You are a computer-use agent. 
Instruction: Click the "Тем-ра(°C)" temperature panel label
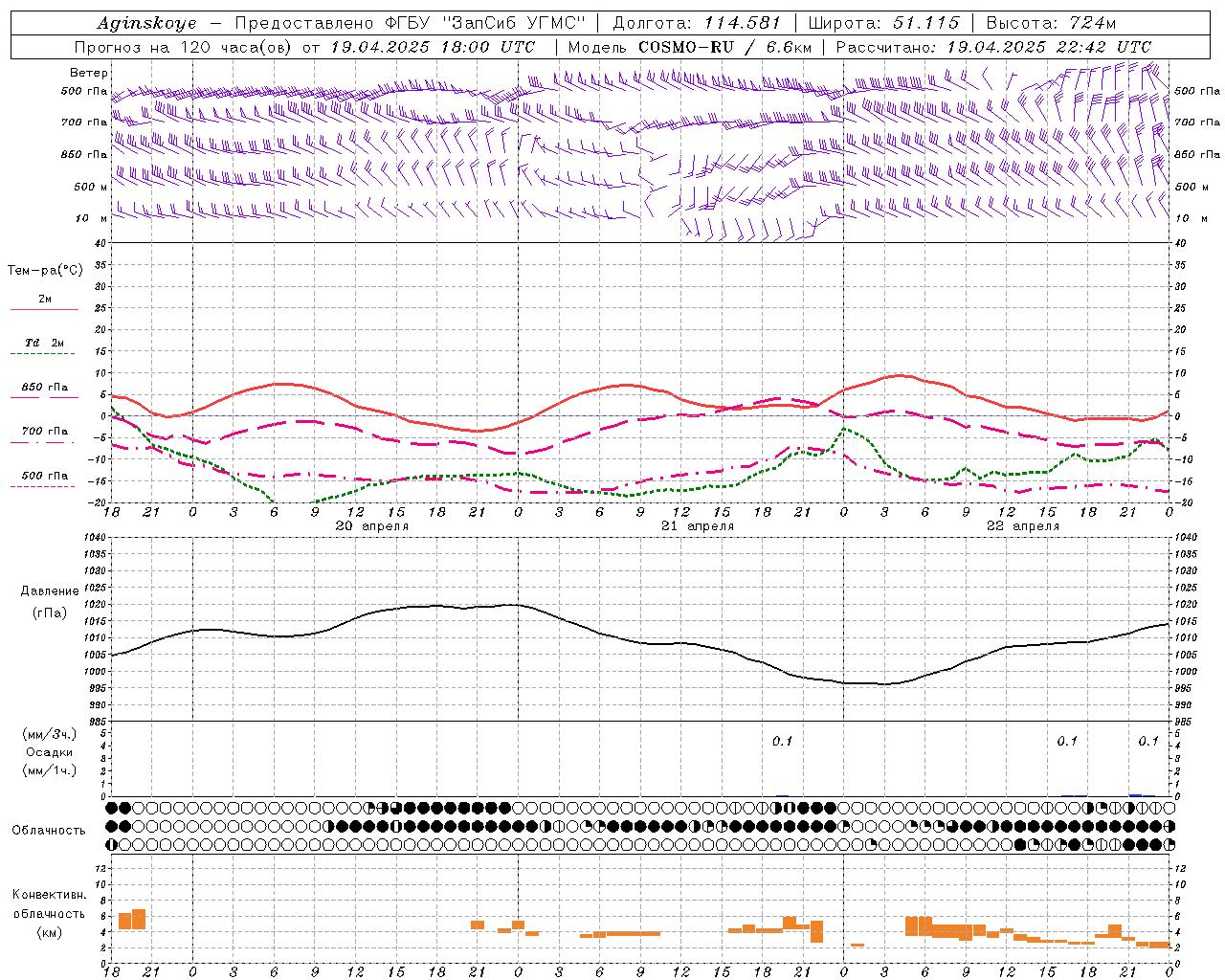[45, 271]
